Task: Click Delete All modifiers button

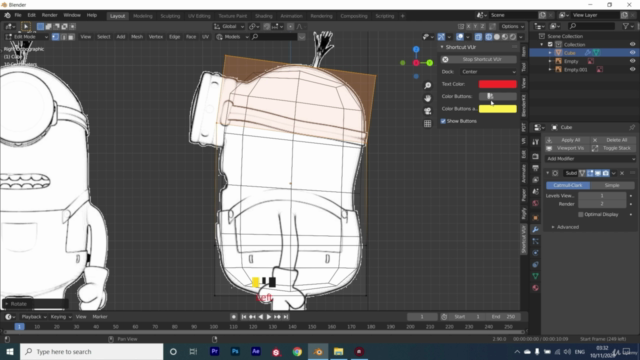Action: (613, 140)
